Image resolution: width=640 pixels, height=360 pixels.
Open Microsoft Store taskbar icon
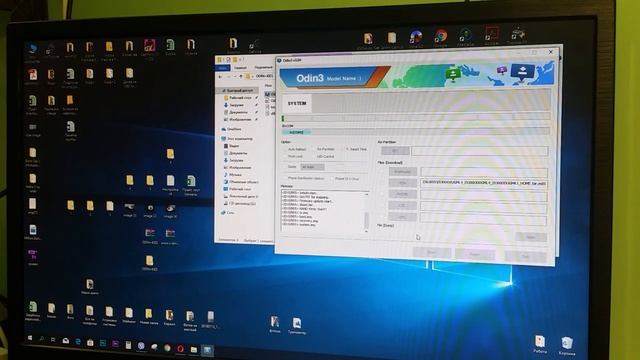coord(90,343)
